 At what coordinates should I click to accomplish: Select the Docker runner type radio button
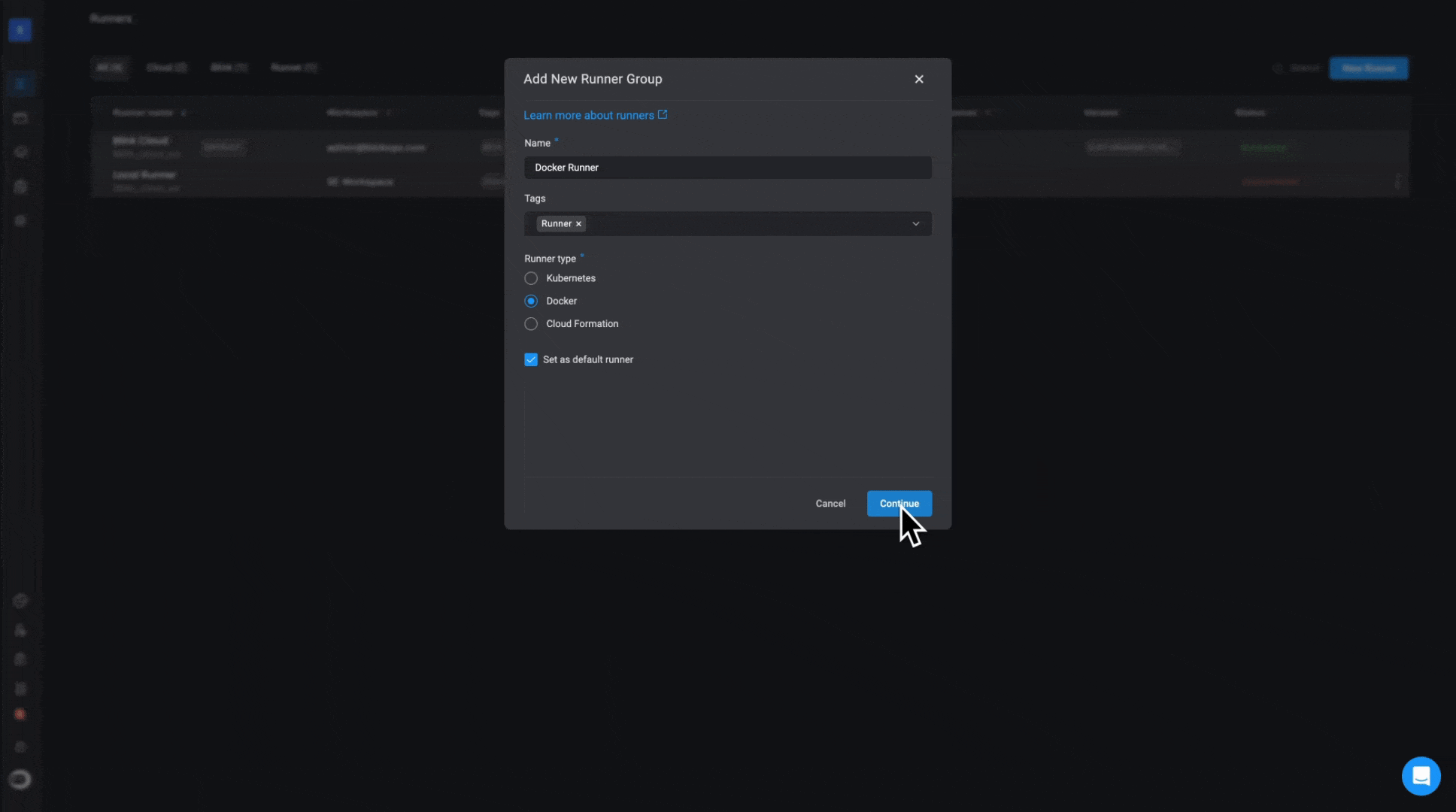[531, 301]
